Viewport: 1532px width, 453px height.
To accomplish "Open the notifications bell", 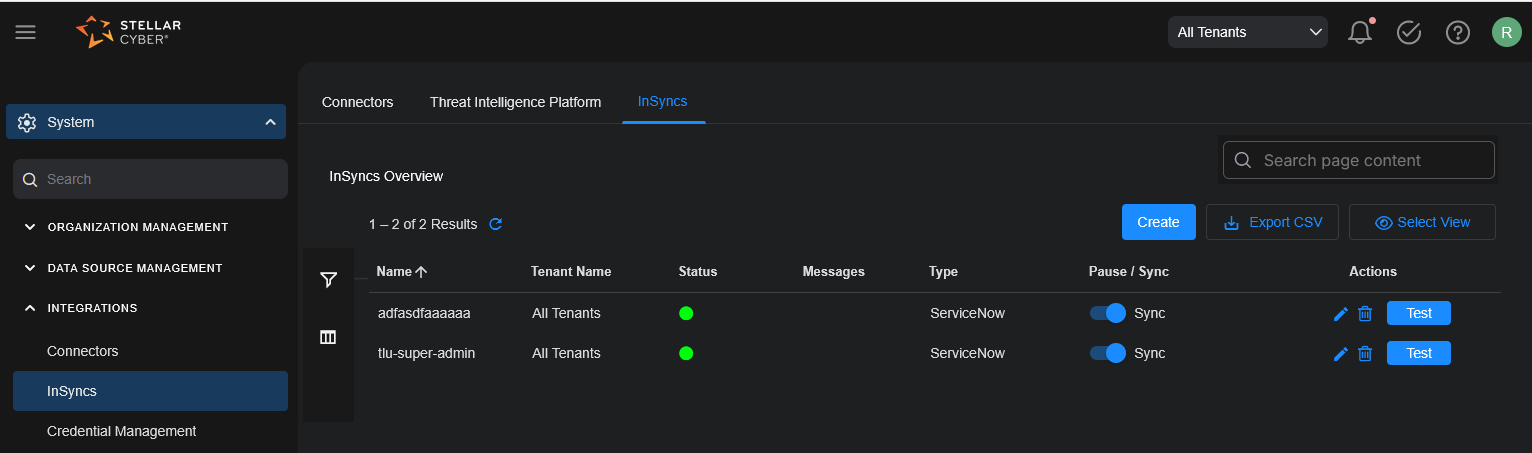I will click(x=1359, y=32).
